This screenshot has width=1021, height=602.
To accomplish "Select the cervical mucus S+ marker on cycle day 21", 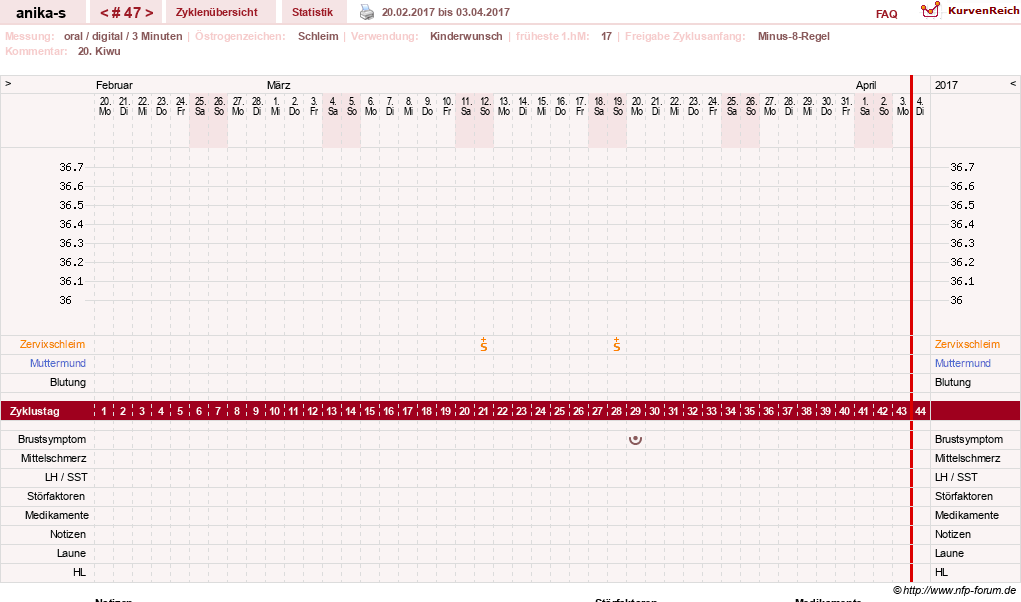I will [x=484, y=344].
